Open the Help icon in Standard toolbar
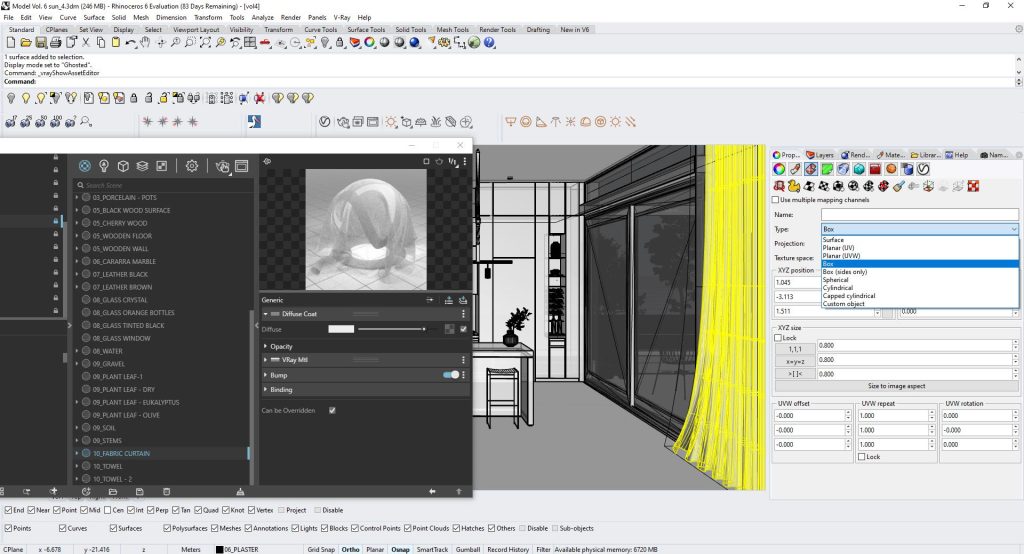 pyautogui.click(x=489, y=42)
